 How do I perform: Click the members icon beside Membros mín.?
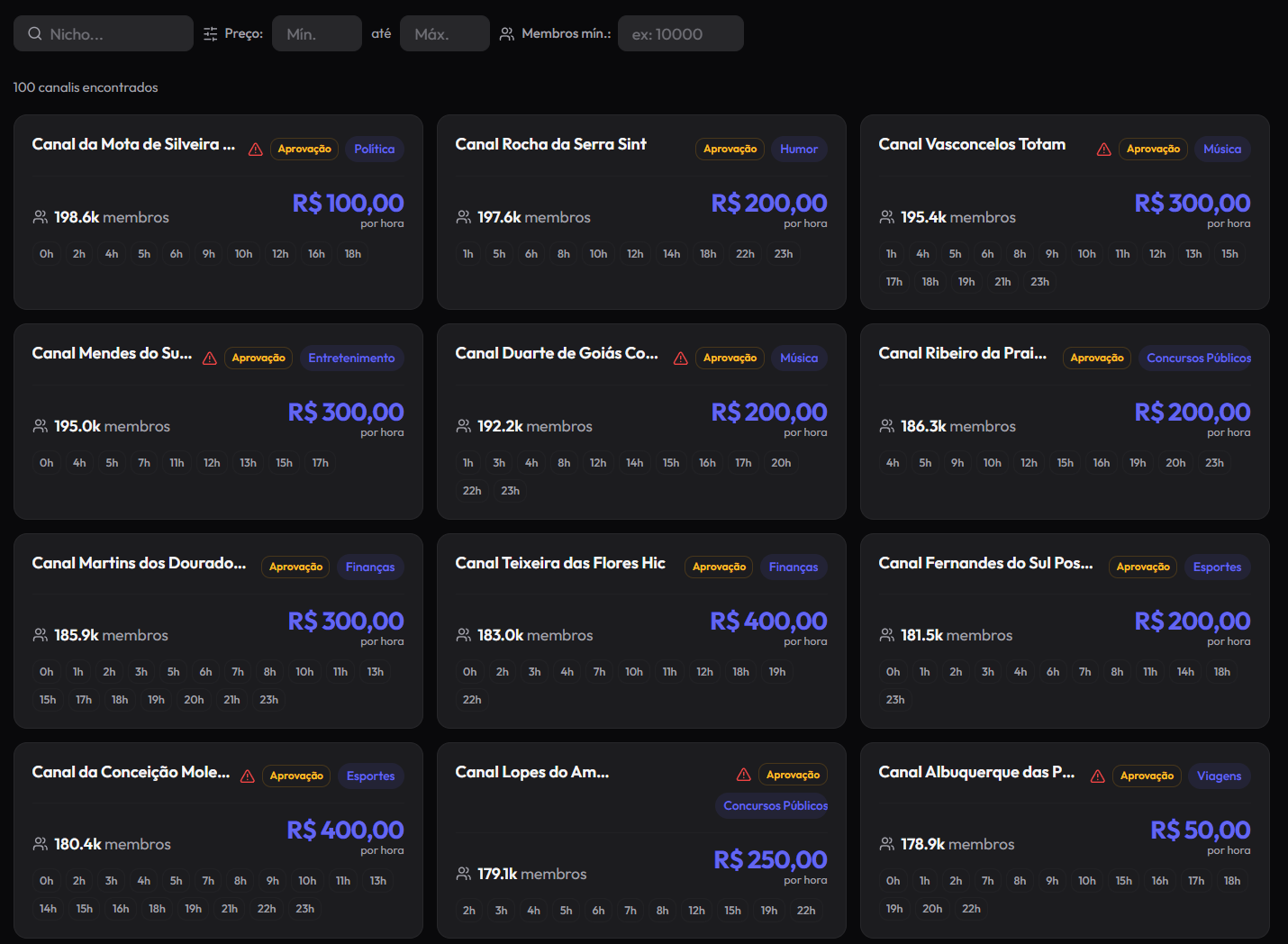point(507,33)
